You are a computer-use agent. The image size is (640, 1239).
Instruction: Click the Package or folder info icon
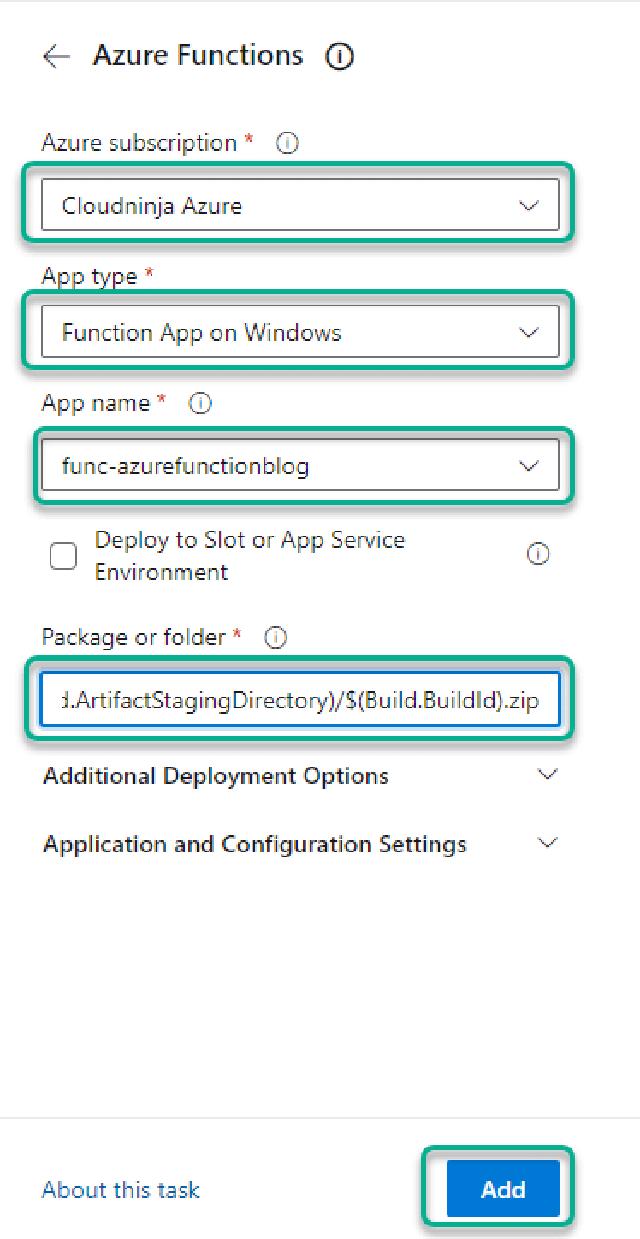[x=276, y=637]
